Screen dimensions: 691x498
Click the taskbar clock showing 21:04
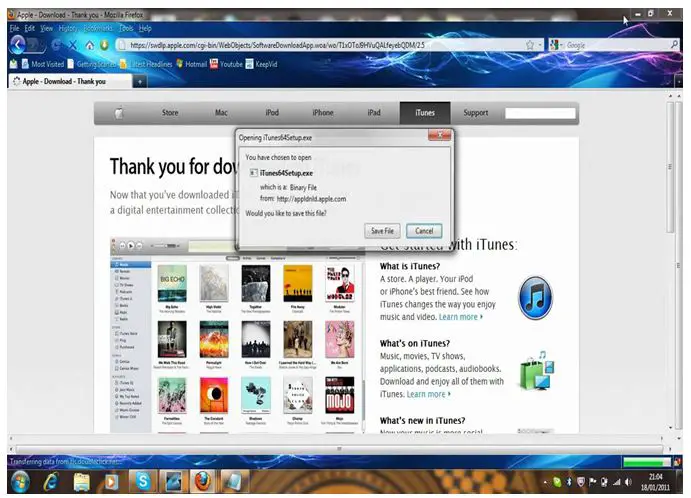(x=656, y=482)
